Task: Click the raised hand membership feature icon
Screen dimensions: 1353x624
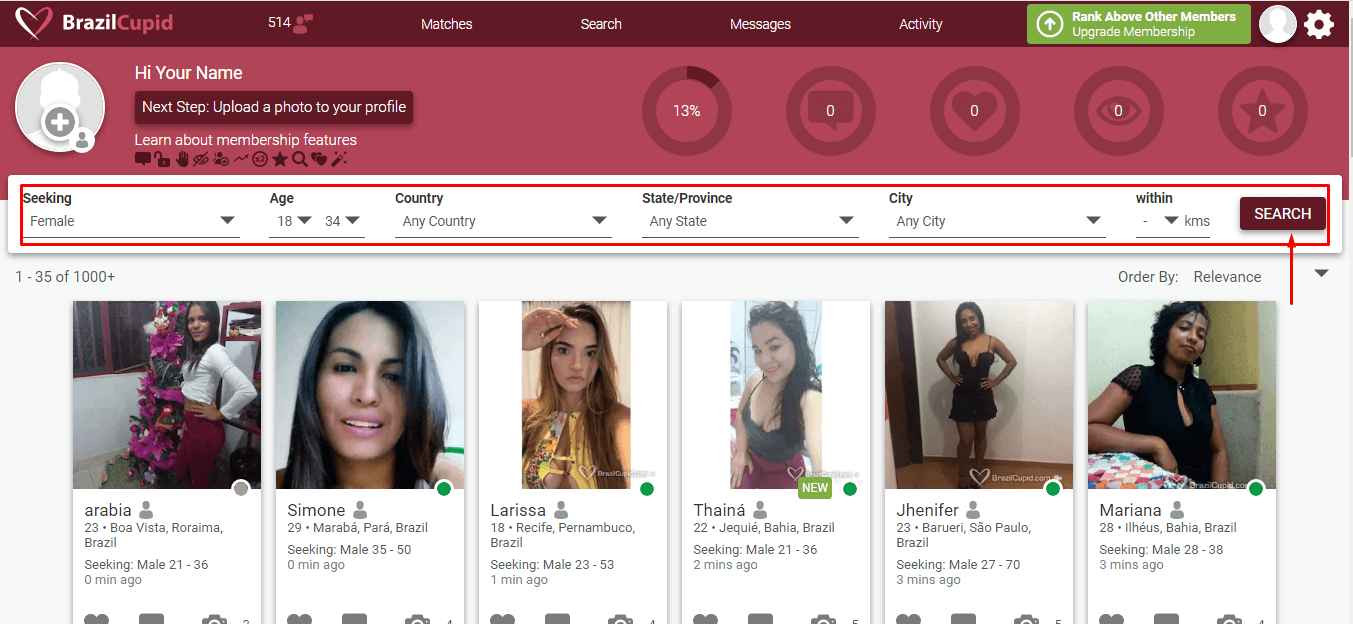Action: (x=182, y=158)
